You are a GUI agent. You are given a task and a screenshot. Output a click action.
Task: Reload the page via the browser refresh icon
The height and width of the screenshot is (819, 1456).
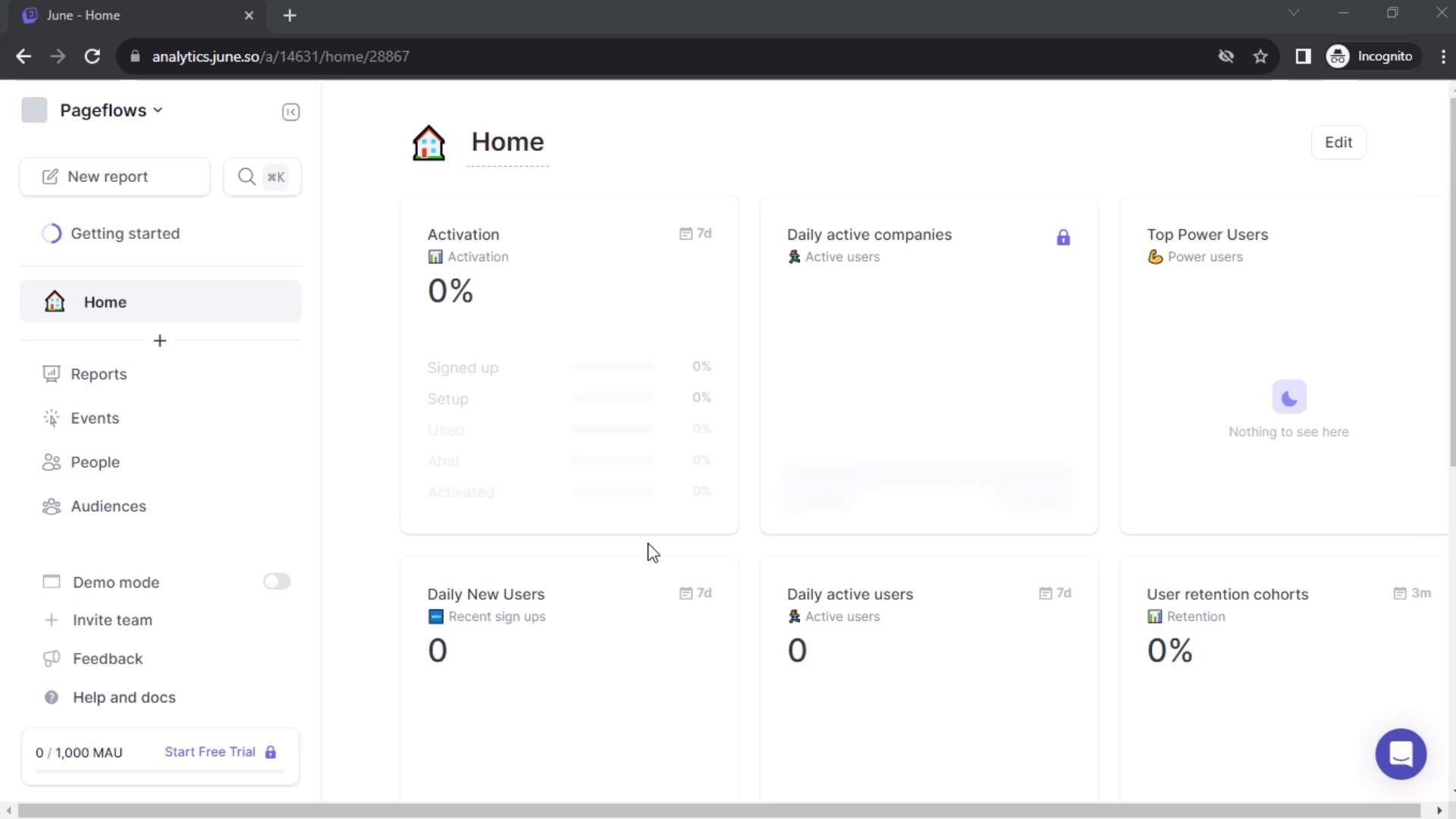[x=93, y=57]
